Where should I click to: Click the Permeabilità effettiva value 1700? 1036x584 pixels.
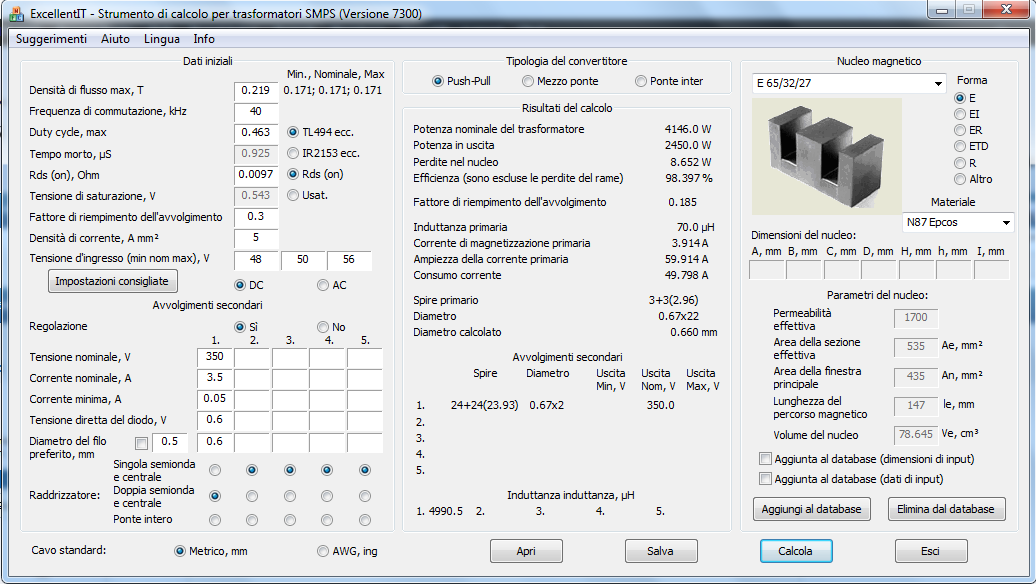click(x=916, y=318)
